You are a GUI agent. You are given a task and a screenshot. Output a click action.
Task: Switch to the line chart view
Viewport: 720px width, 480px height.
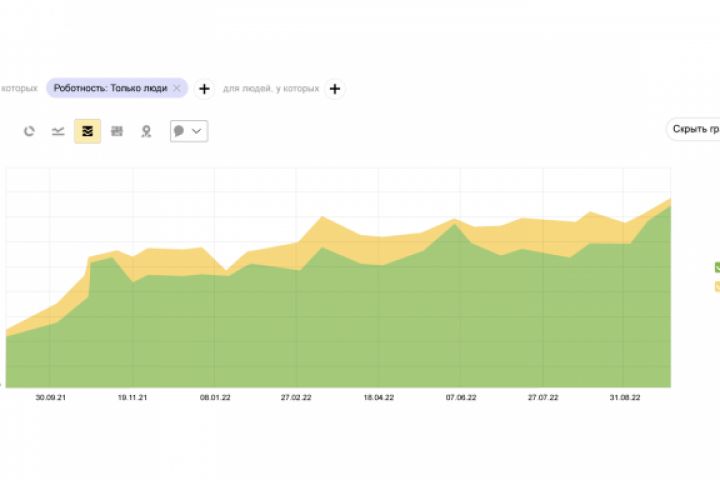pyautogui.click(x=58, y=131)
